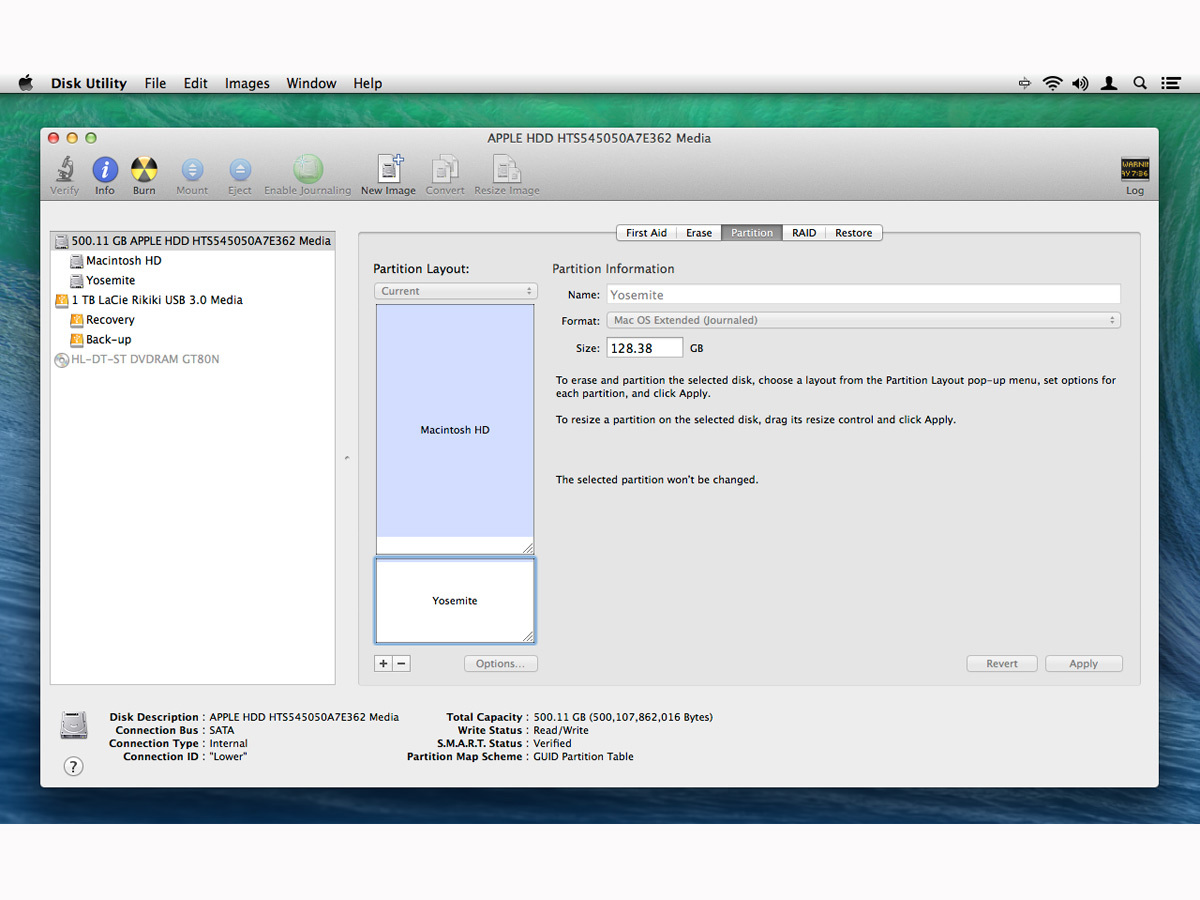Click the Convert toolbar icon
The width and height of the screenshot is (1200, 900).
pos(445,169)
